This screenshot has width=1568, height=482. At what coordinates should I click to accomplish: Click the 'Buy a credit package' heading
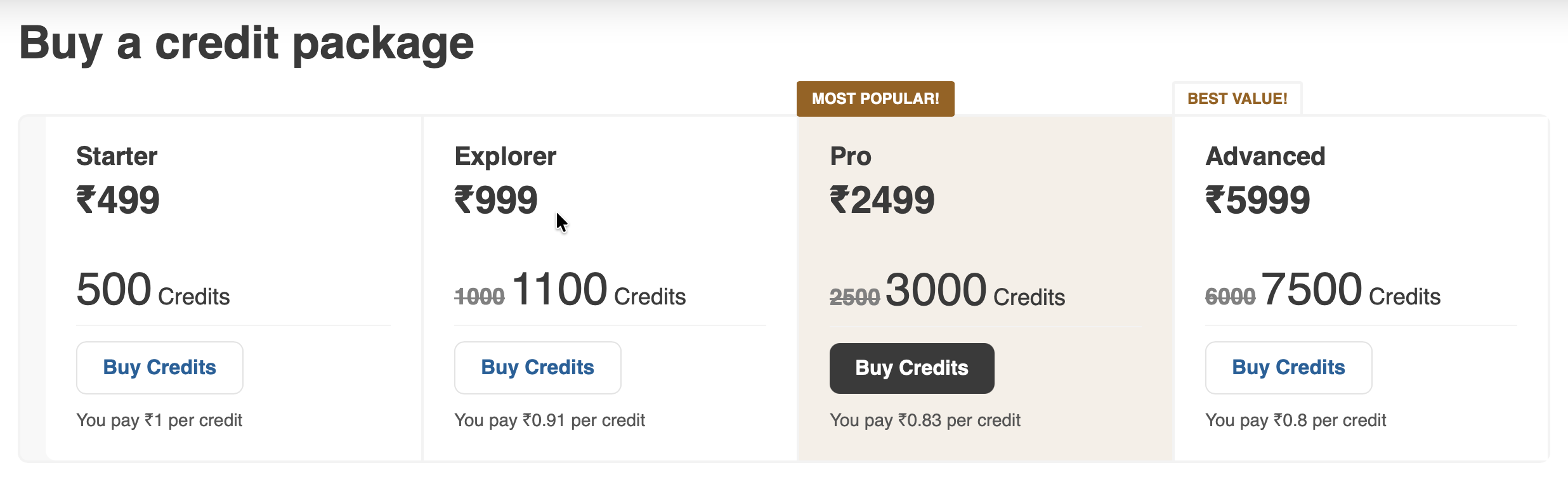click(247, 43)
